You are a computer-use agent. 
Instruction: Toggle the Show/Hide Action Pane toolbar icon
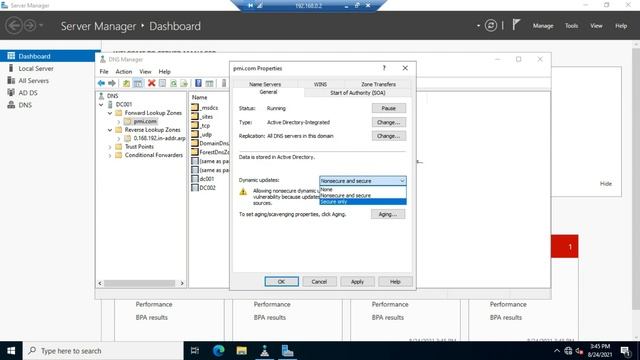pyautogui.click(x=209, y=83)
